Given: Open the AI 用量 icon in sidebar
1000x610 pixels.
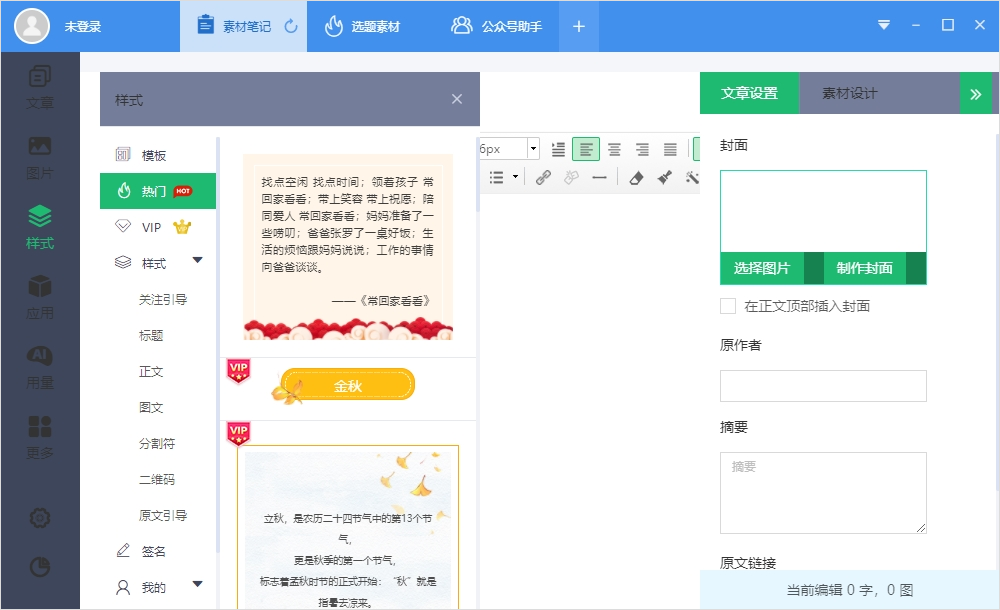Looking at the screenshot, I should [40, 356].
